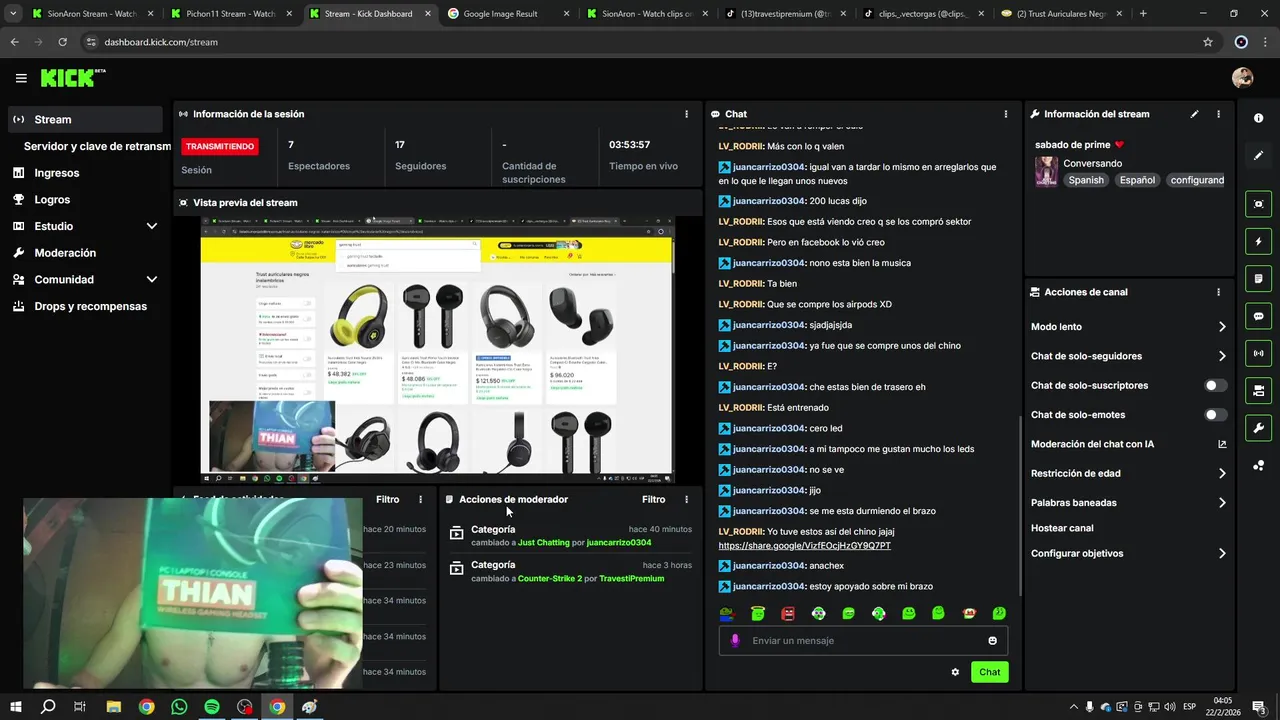Open emoji picker in message box
The image size is (1280, 720).
pyautogui.click(x=992, y=641)
